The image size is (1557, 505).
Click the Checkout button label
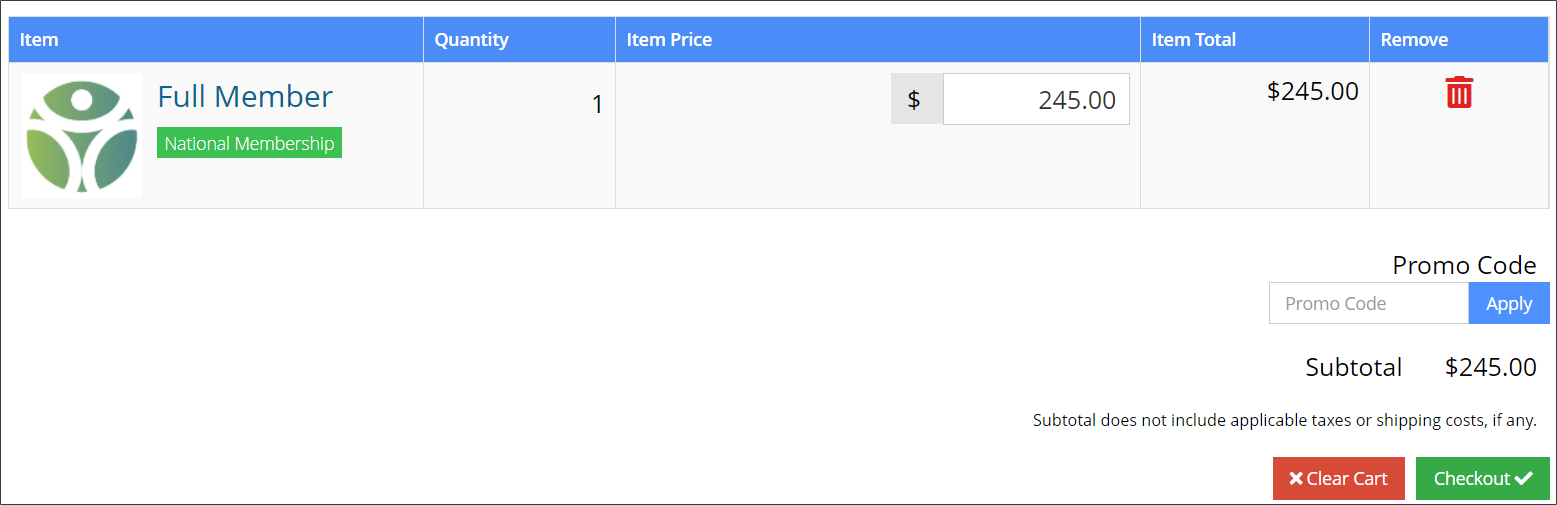[1471, 479]
